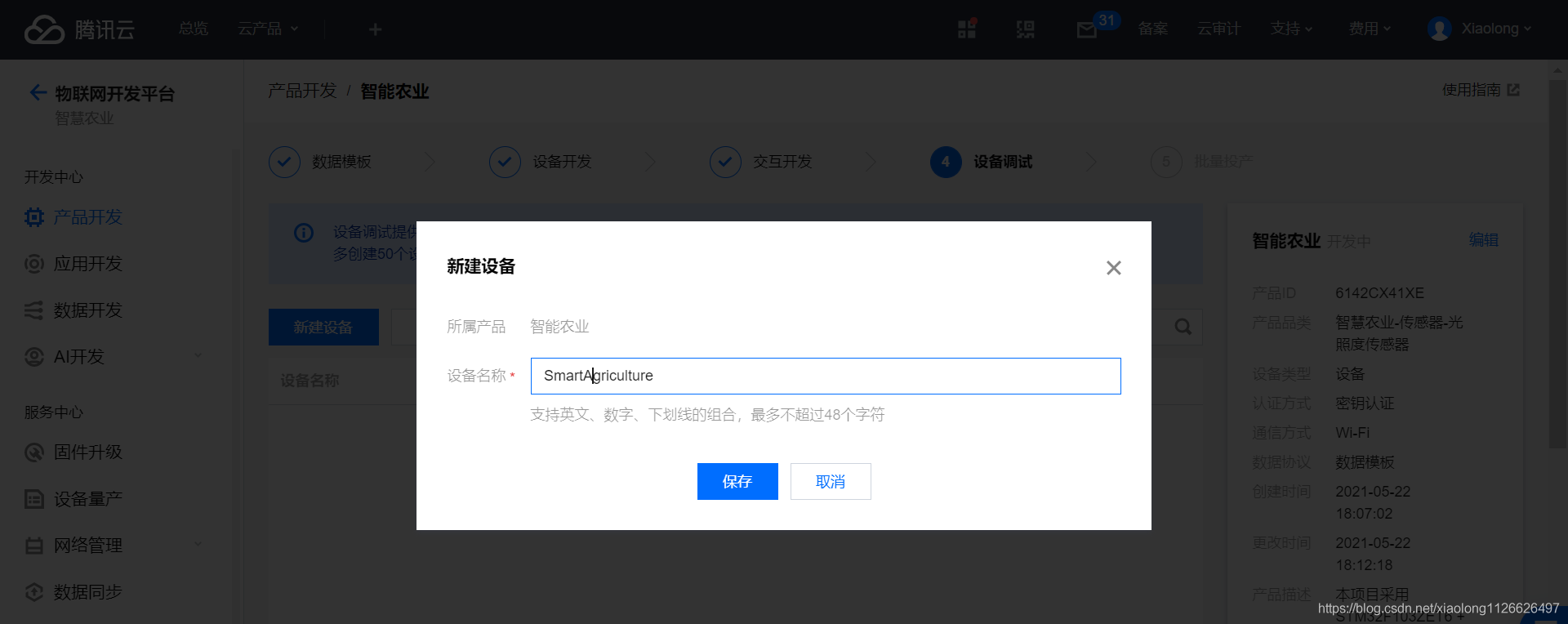Click into the 设备名称 input field
Screen dimensions: 1568x624
click(826, 376)
